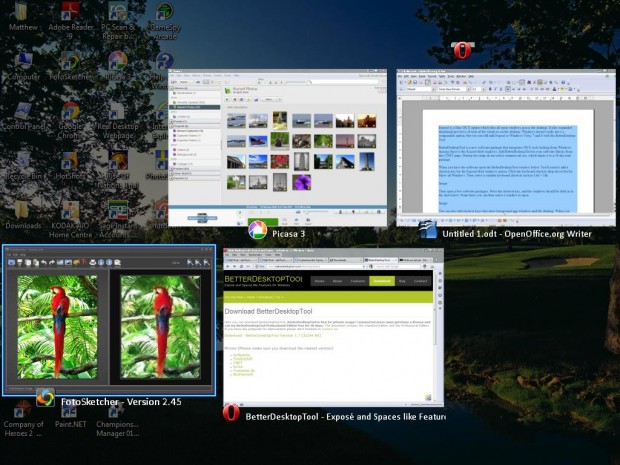Click the Opera icon beside BetterDesktopTool label
This screenshot has width=620, height=465.
[x=231, y=413]
